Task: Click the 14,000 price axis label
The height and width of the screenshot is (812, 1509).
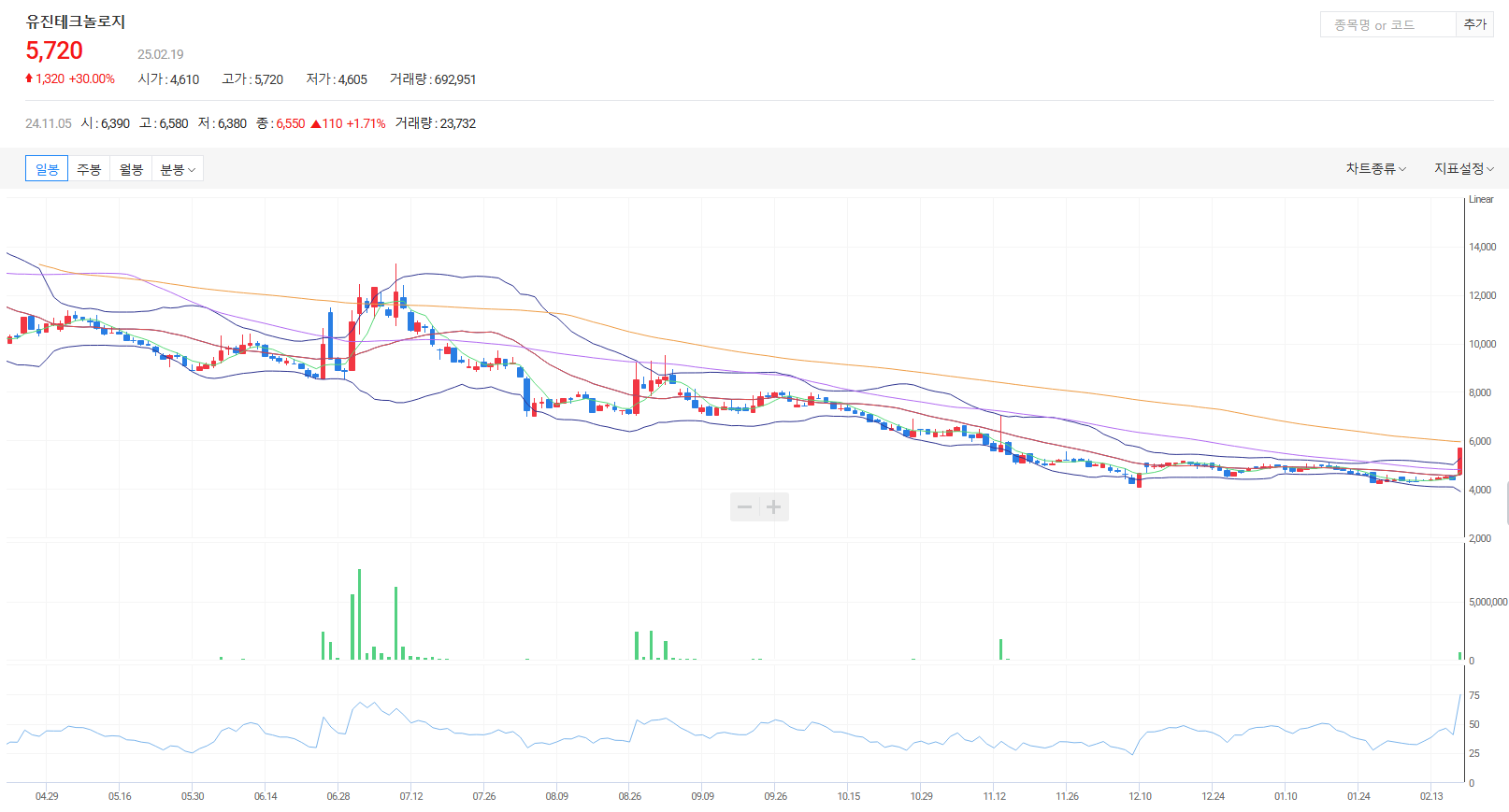Action: [1482, 247]
